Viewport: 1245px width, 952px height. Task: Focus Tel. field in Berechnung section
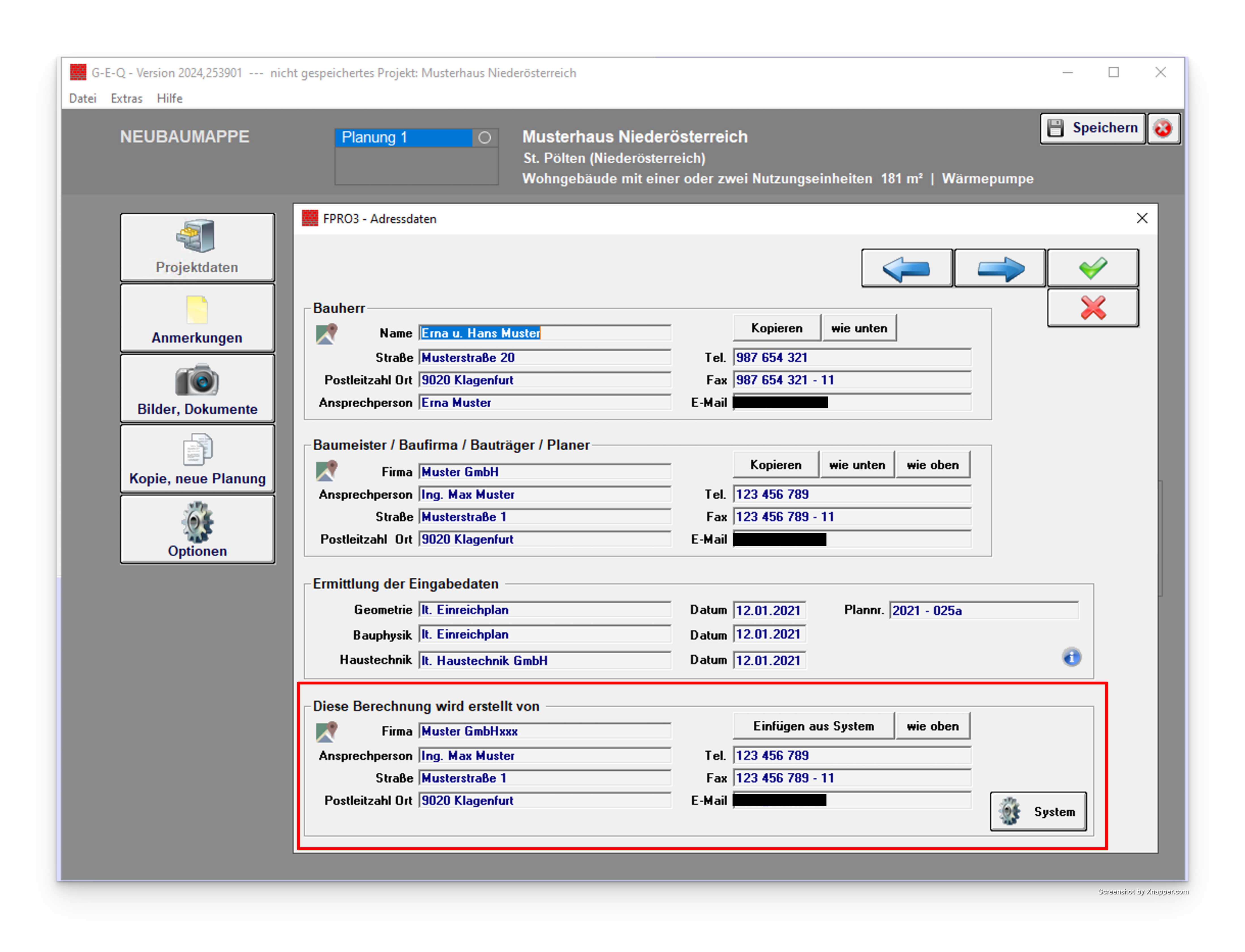pyautogui.click(x=852, y=755)
